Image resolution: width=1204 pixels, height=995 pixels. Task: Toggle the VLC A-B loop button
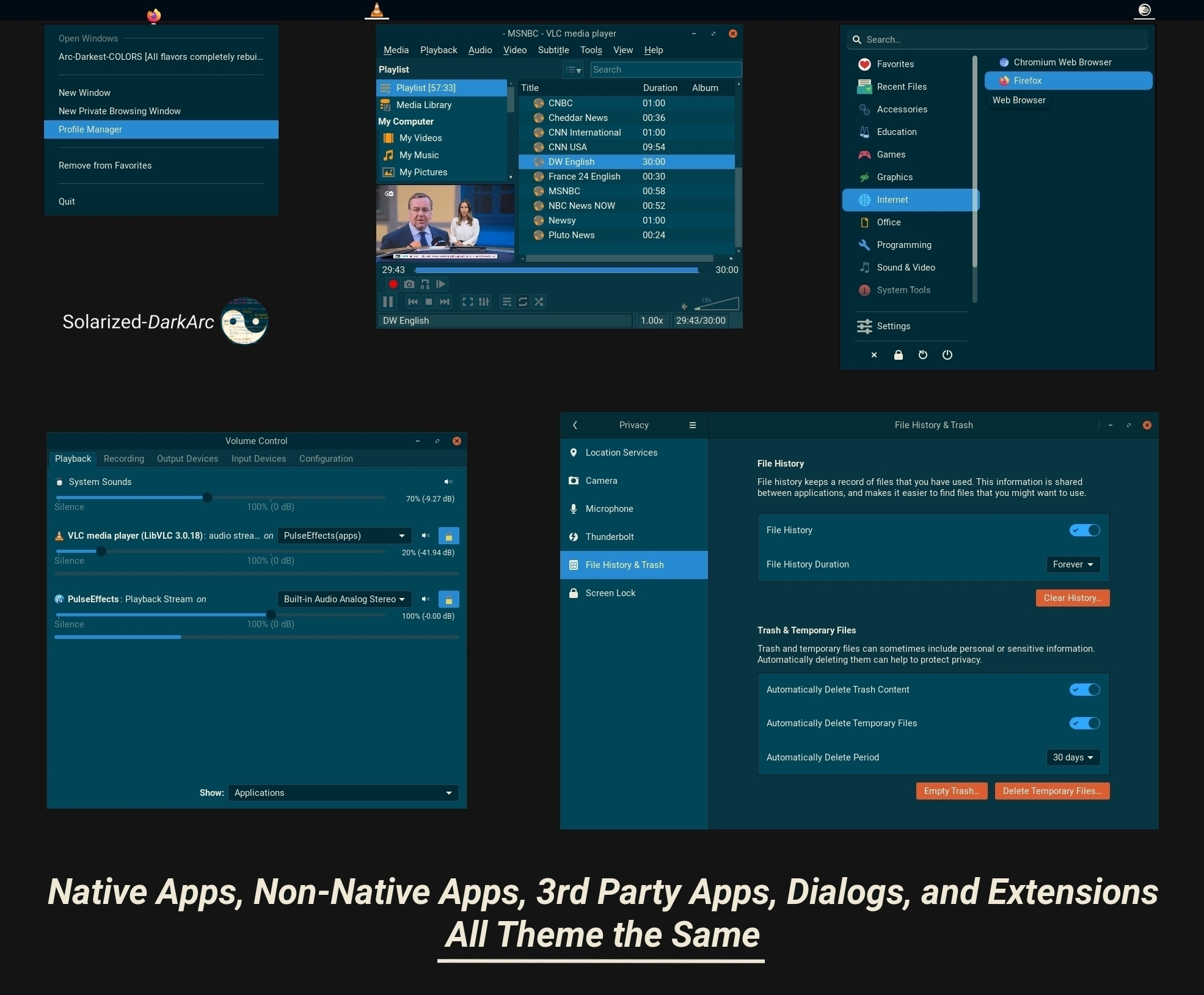click(425, 284)
